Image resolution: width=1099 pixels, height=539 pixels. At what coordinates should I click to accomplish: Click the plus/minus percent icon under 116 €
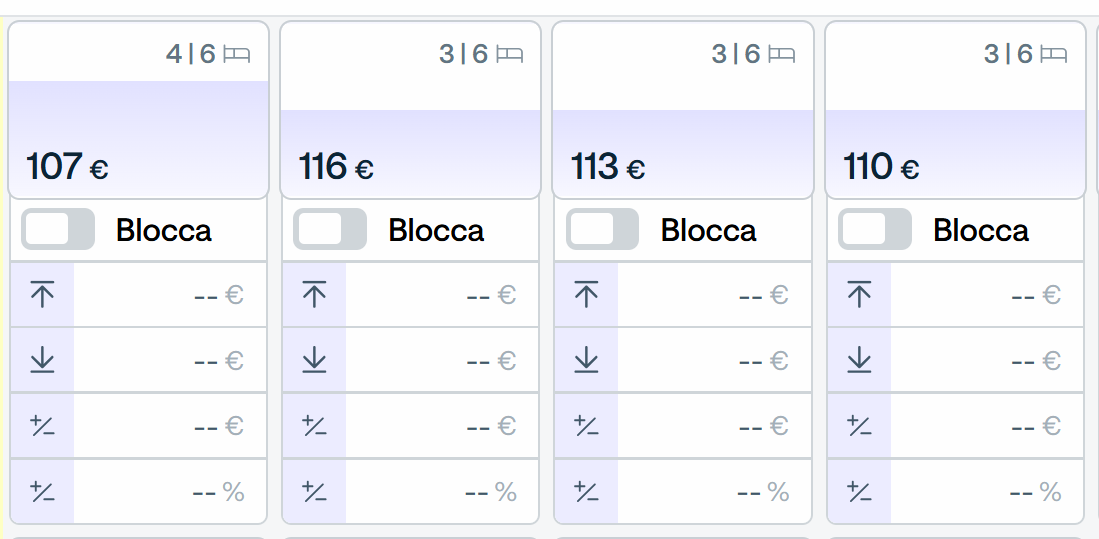click(x=314, y=491)
